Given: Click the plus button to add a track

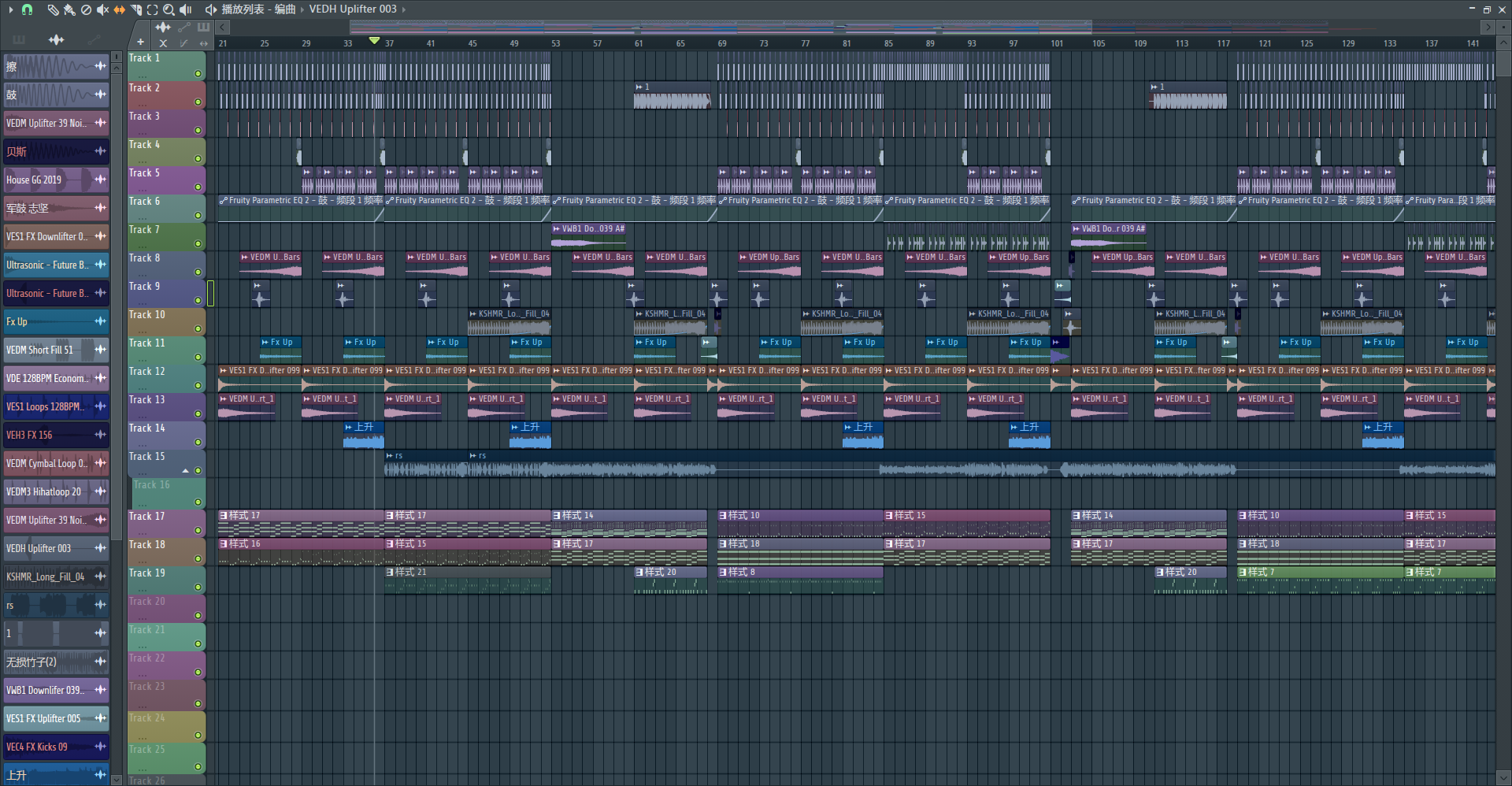Looking at the screenshot, I should point(140,43).
